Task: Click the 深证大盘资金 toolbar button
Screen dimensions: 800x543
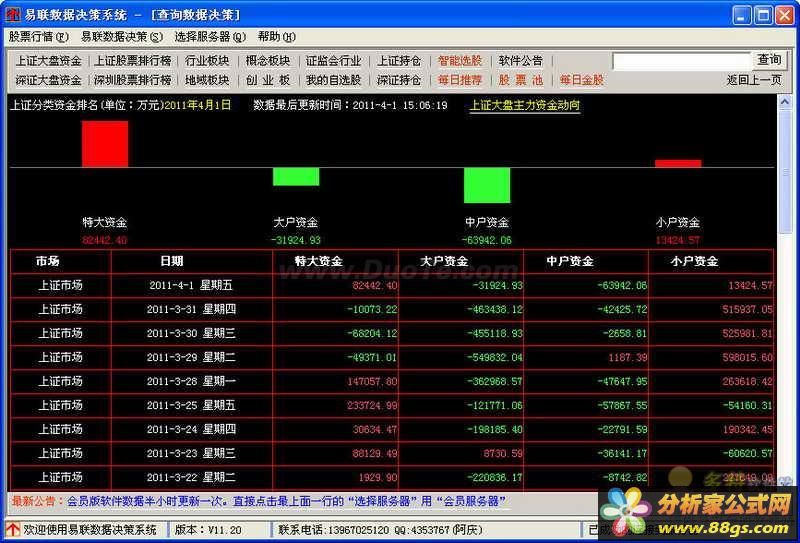Action: click(48, 80)
